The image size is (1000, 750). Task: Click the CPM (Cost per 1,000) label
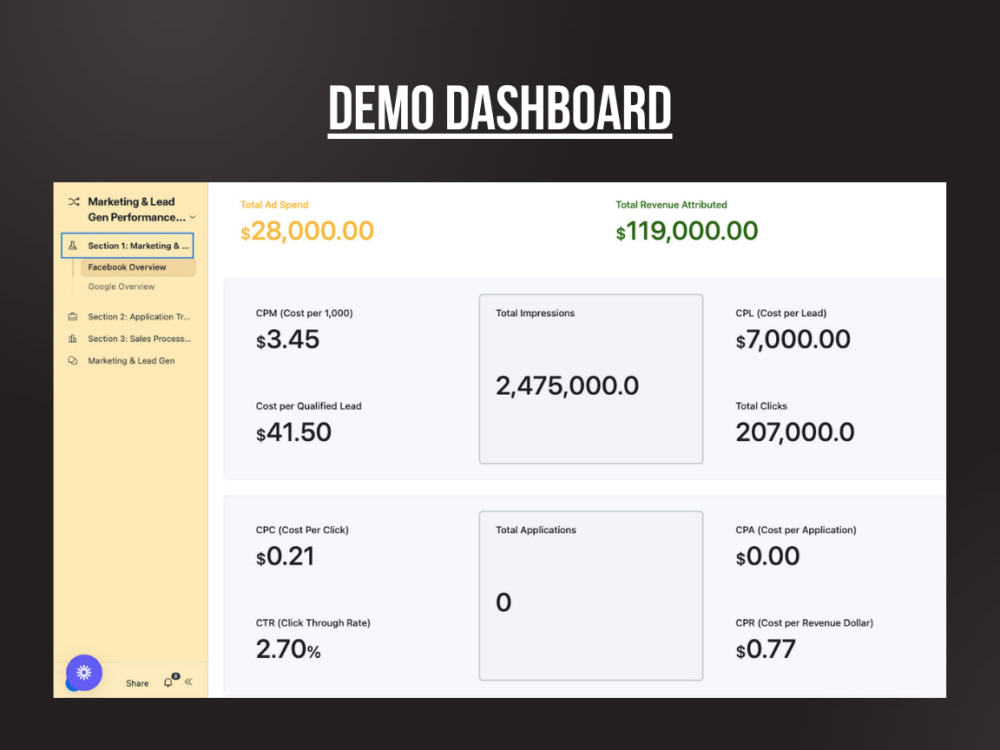[304, 313]
